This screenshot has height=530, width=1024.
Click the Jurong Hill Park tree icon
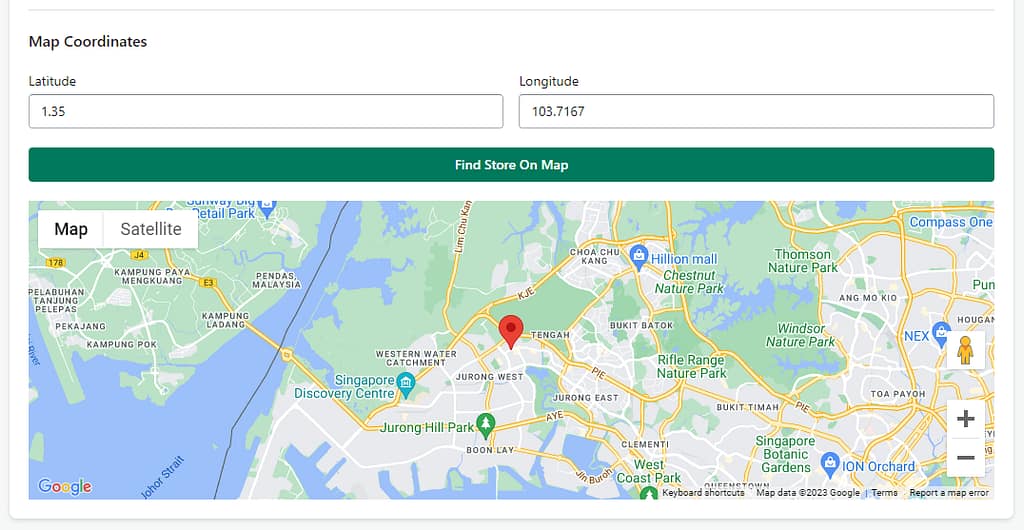(486, 426)
